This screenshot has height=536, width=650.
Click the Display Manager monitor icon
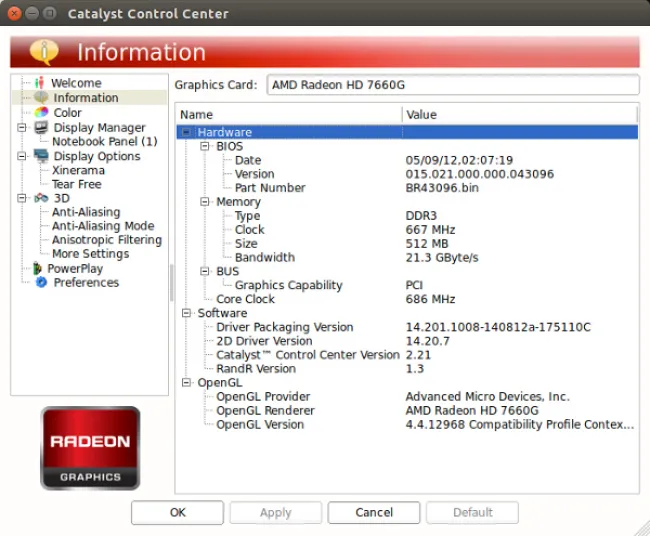click(x=41, y=128)
